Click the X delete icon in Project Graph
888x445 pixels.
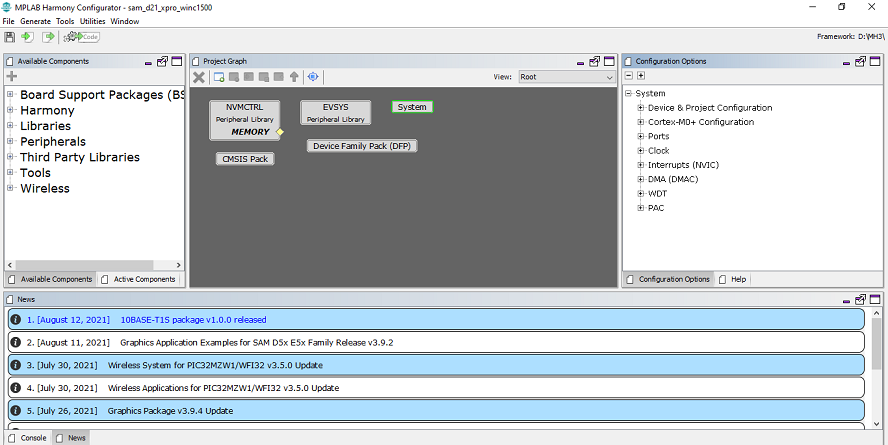(199, 77)
